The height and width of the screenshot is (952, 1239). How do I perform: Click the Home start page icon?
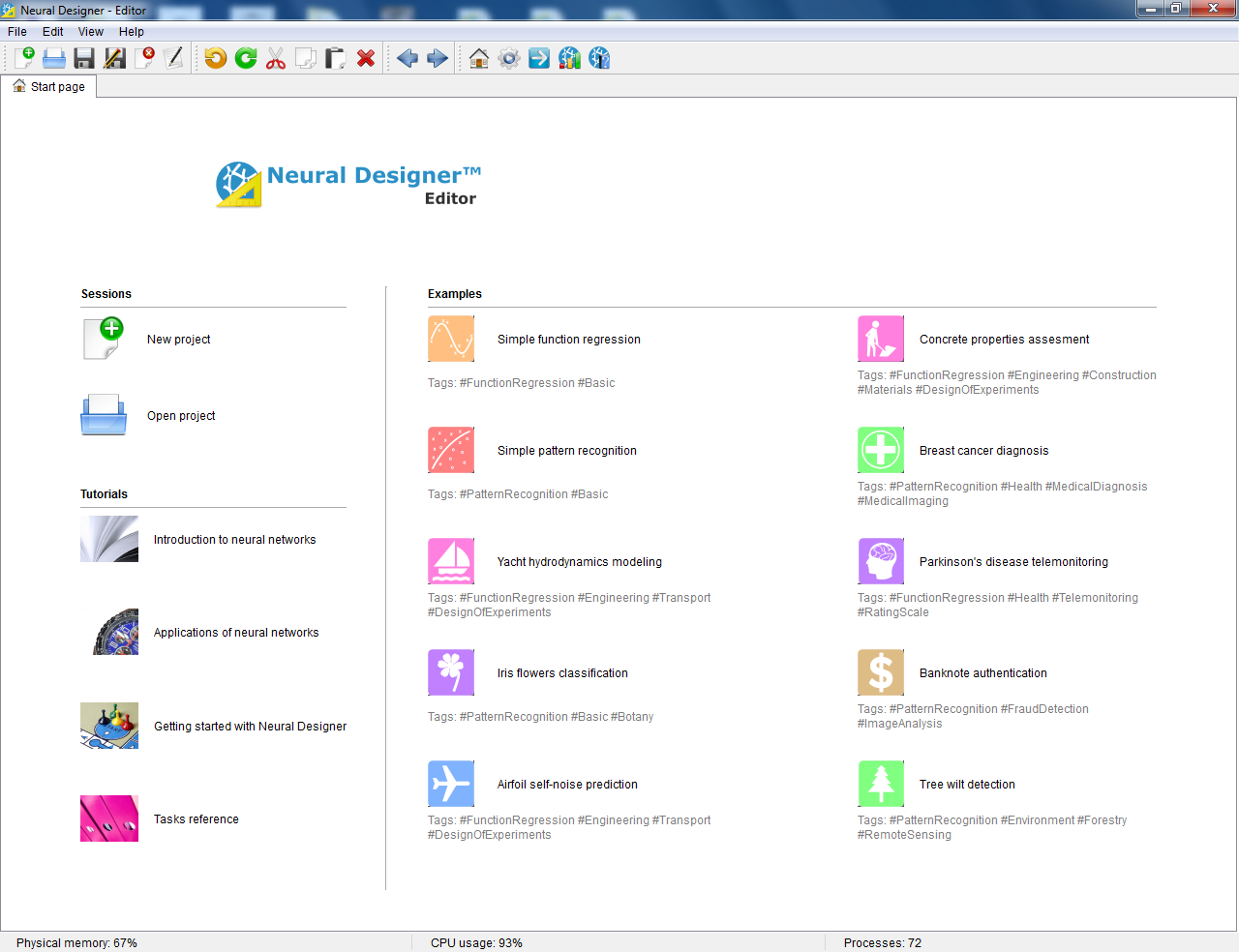pos(479,58)
